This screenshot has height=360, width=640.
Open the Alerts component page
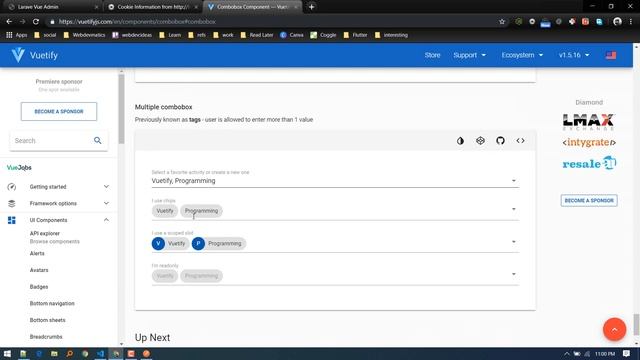[37, 253]
